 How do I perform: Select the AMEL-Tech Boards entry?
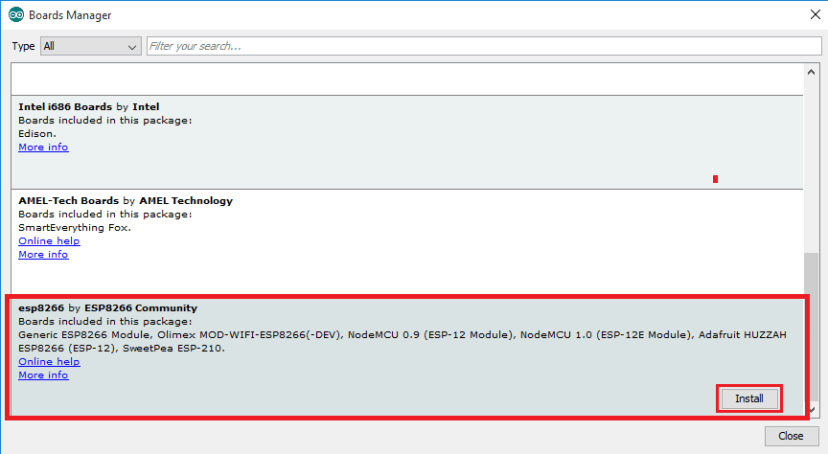400,225
